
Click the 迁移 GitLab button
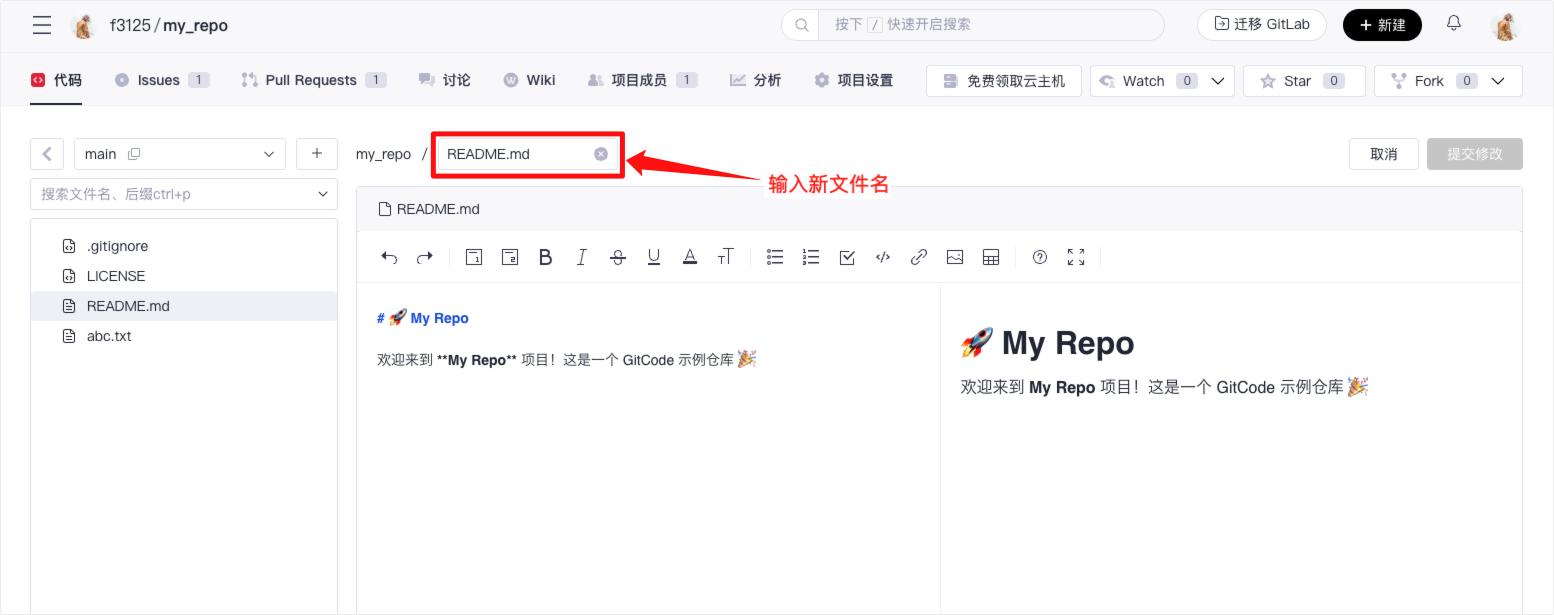(x=1261, y=25)
